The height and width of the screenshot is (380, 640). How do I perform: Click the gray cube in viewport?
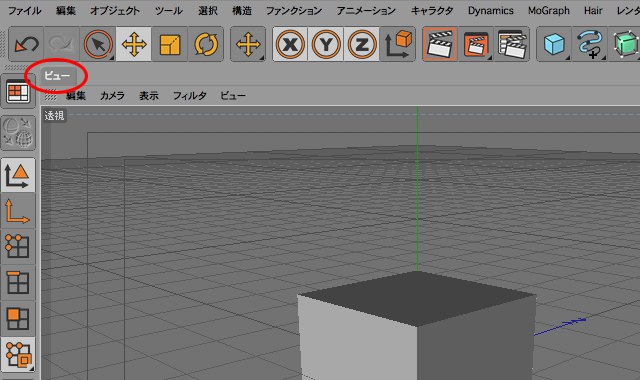pyautogui.click(x=416, y=327)
